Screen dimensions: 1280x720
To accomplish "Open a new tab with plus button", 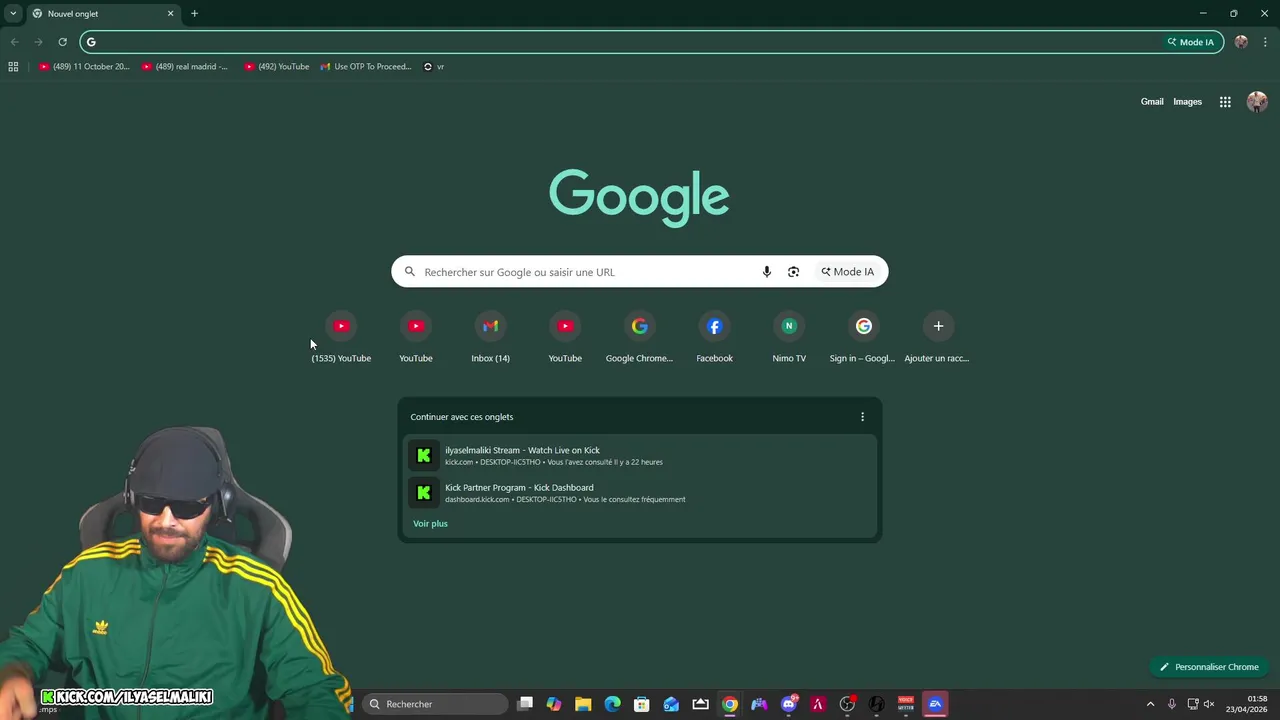I will [194, 14].
